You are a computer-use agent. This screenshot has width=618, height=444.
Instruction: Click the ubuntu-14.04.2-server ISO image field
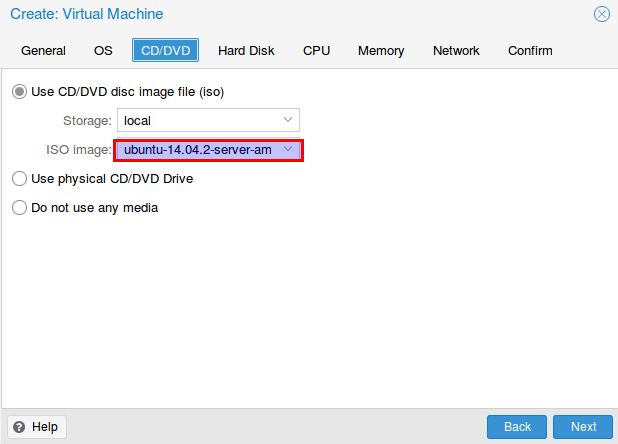click(208, 150)
